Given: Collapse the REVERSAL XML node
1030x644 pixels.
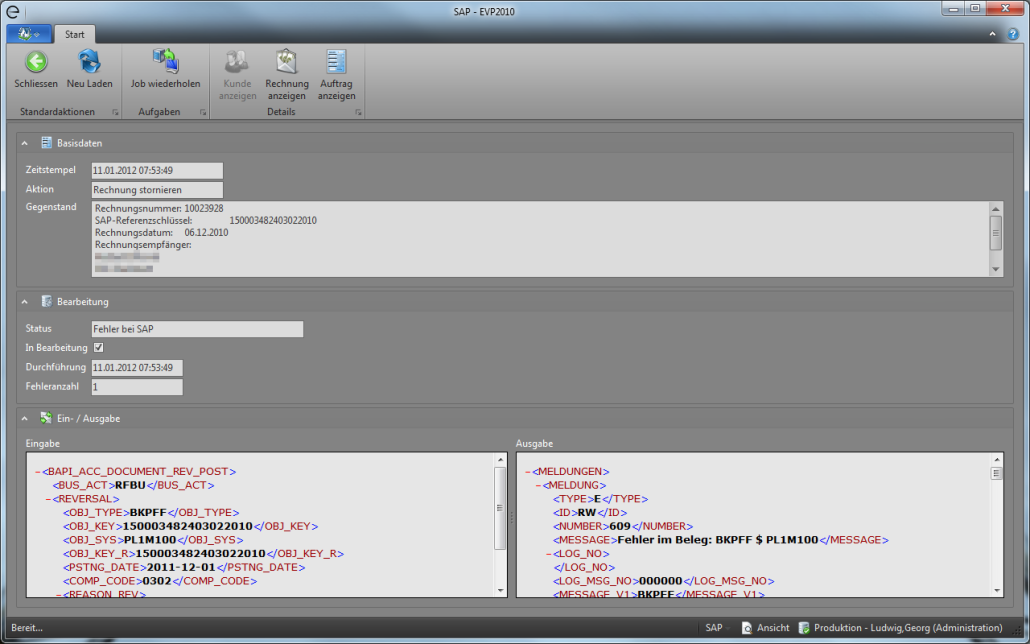Looking at the screenshot, I should click(x=48, y=499).
